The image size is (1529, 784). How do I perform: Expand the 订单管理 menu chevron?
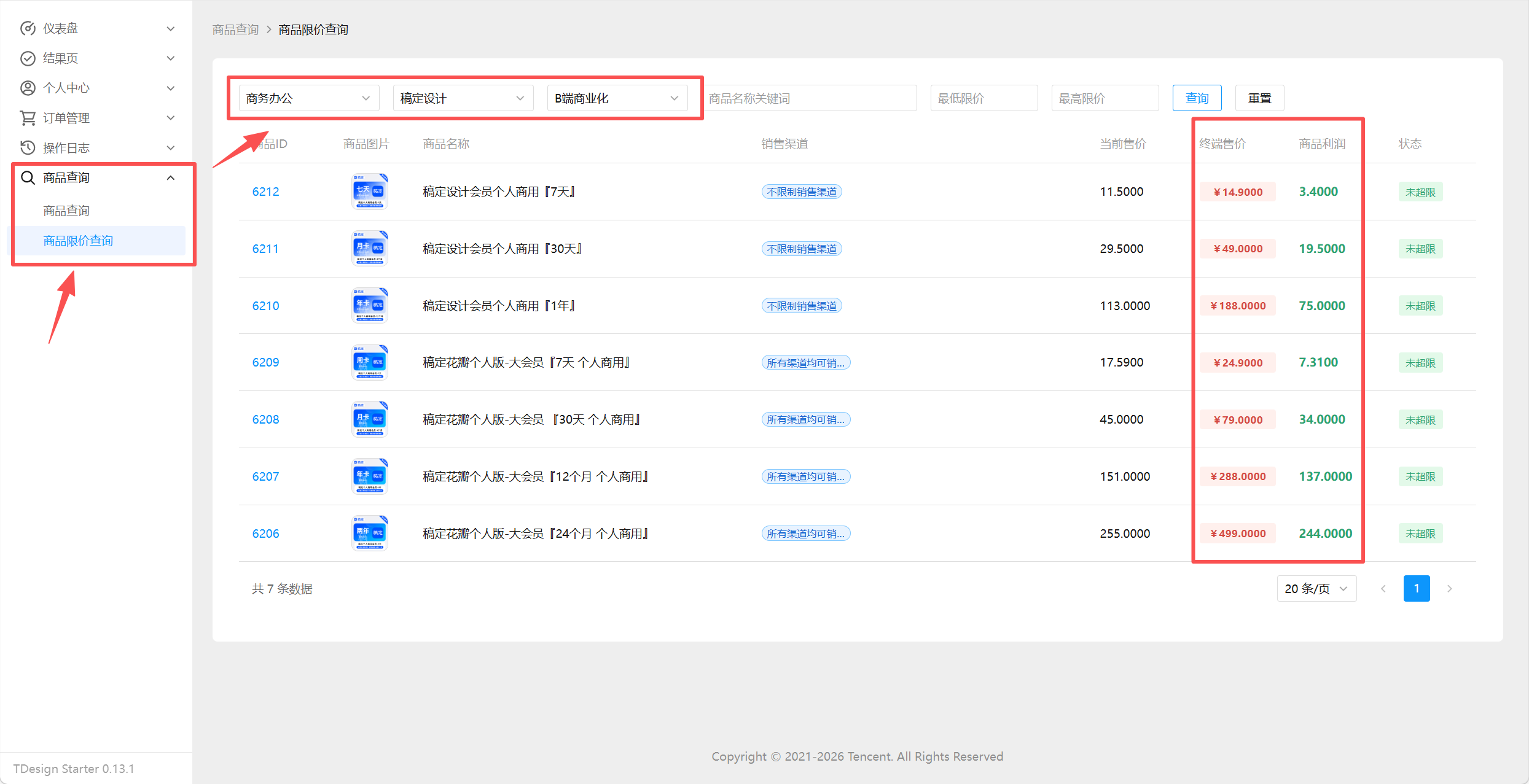[x=171, y=118]
